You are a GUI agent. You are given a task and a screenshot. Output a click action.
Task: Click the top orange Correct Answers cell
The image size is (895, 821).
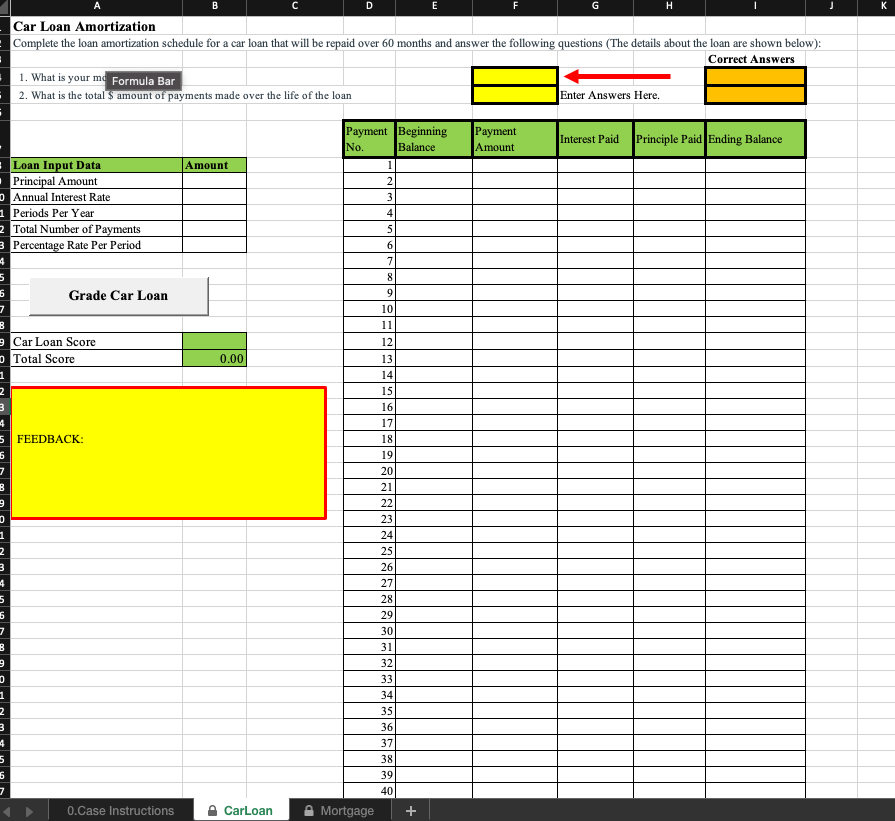(x=755, y=75)
